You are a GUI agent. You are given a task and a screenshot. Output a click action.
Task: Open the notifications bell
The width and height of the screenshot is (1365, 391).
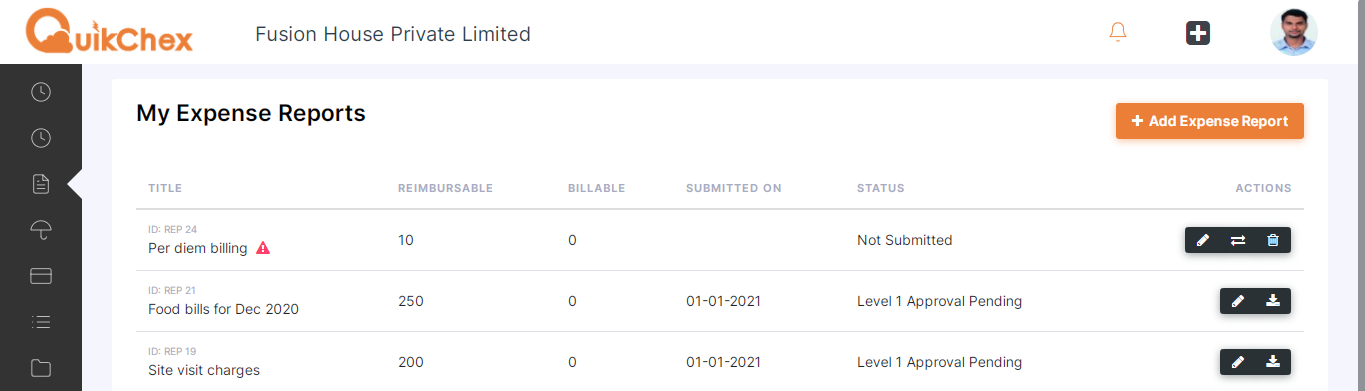(1118, 32)
